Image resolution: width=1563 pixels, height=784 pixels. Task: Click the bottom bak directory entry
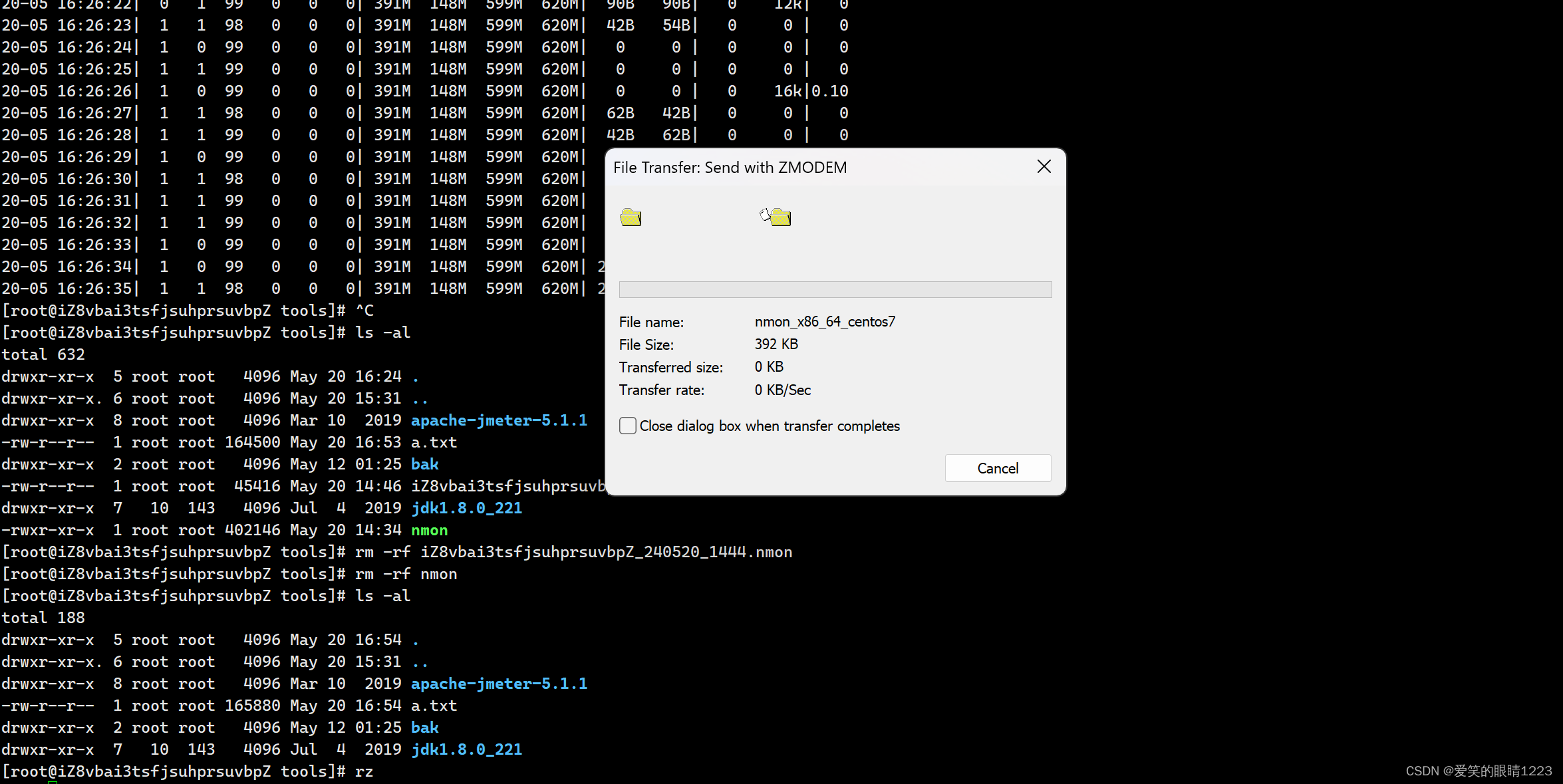424,728
